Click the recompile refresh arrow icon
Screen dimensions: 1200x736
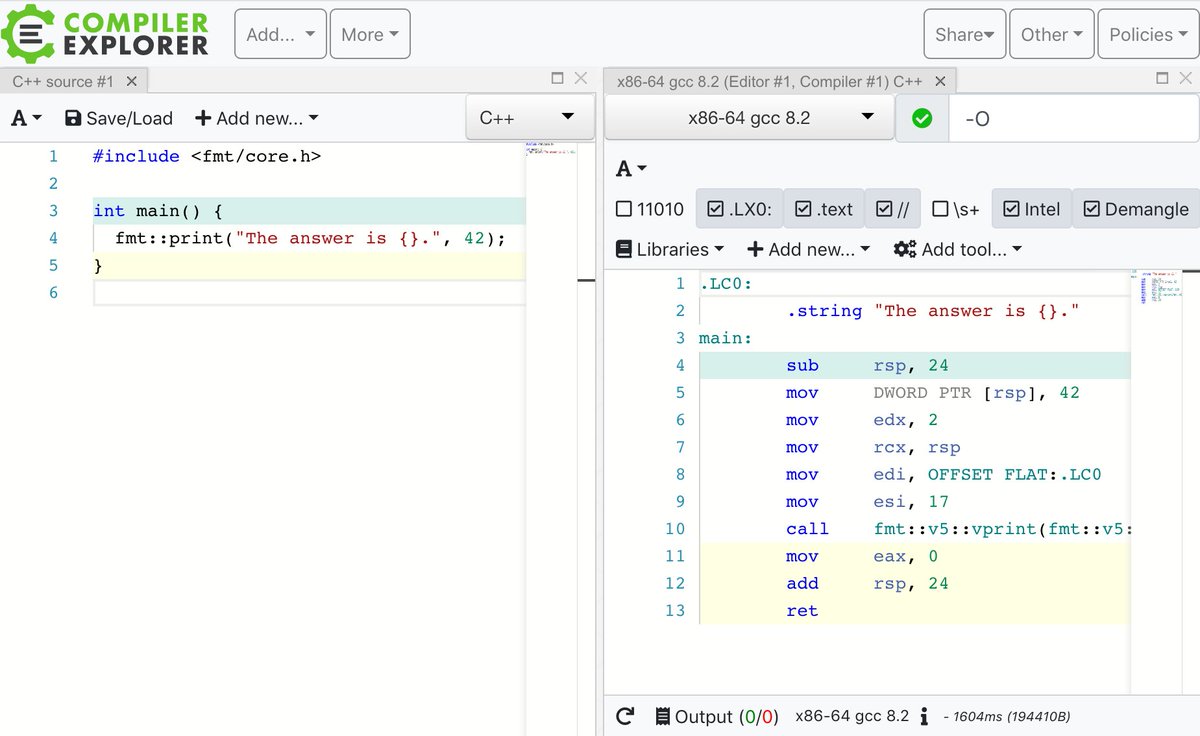tap(625, 716)
